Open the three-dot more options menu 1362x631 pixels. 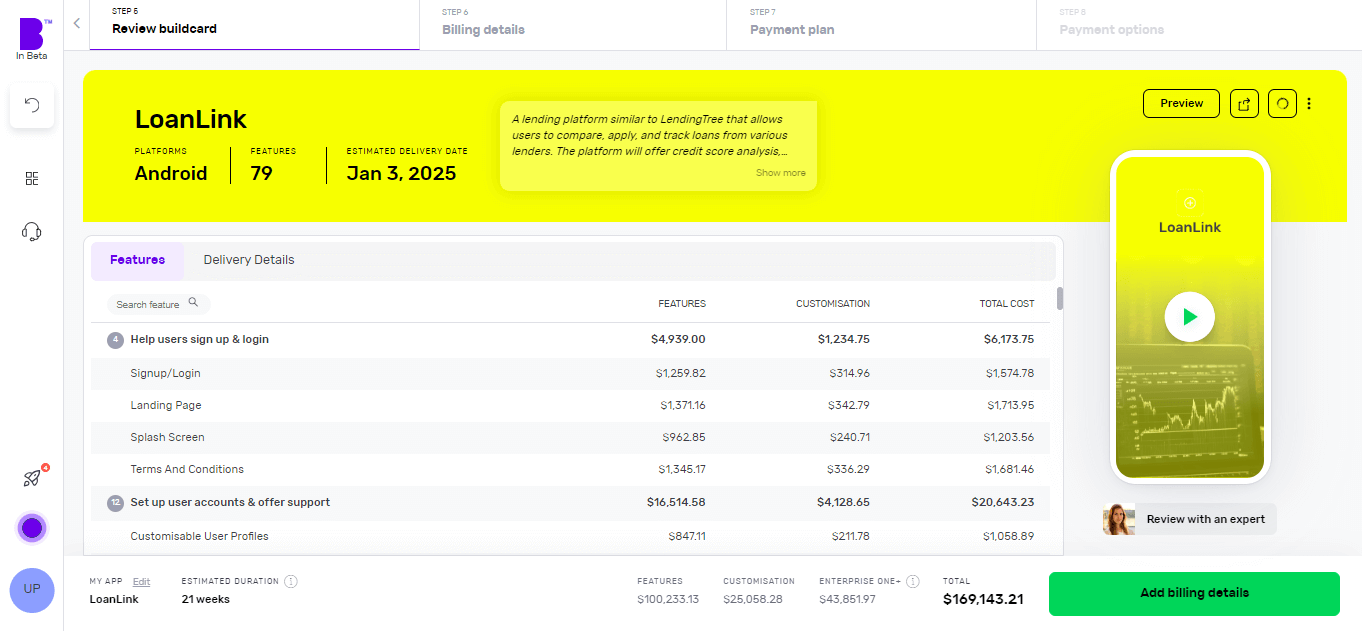(x=1309, y=103)
